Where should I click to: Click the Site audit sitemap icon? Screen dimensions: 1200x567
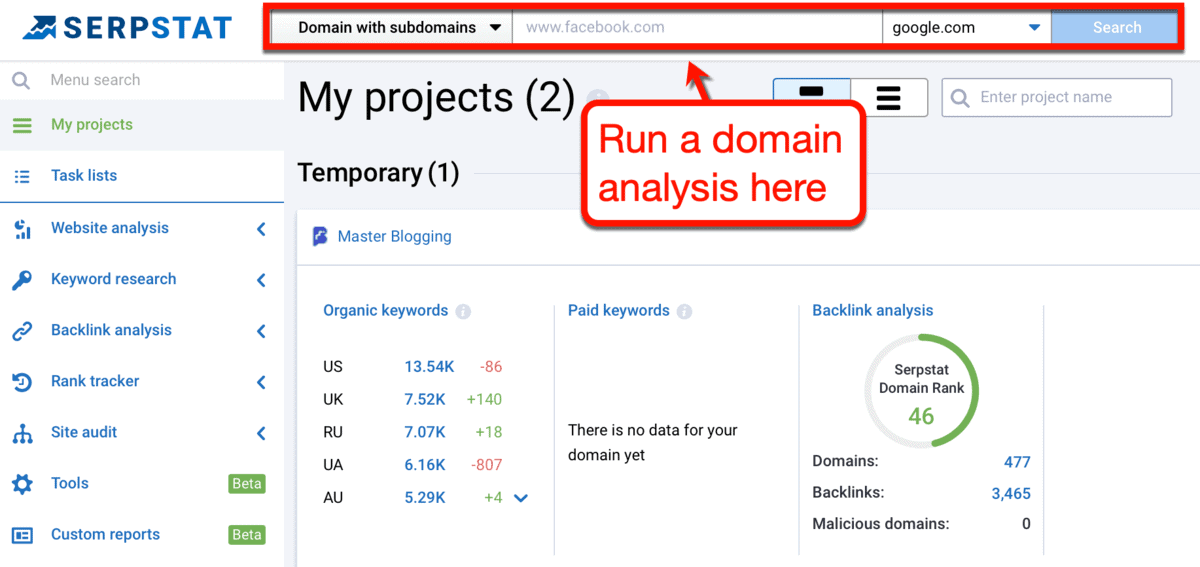(22, 433)
